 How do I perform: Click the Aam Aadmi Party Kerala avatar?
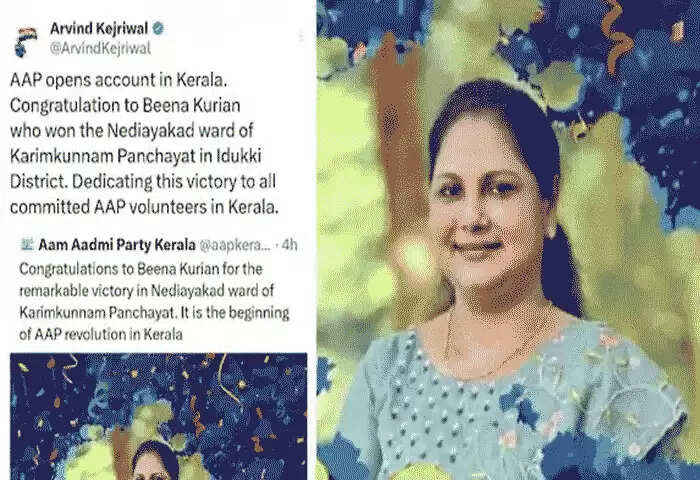(27, 244)
